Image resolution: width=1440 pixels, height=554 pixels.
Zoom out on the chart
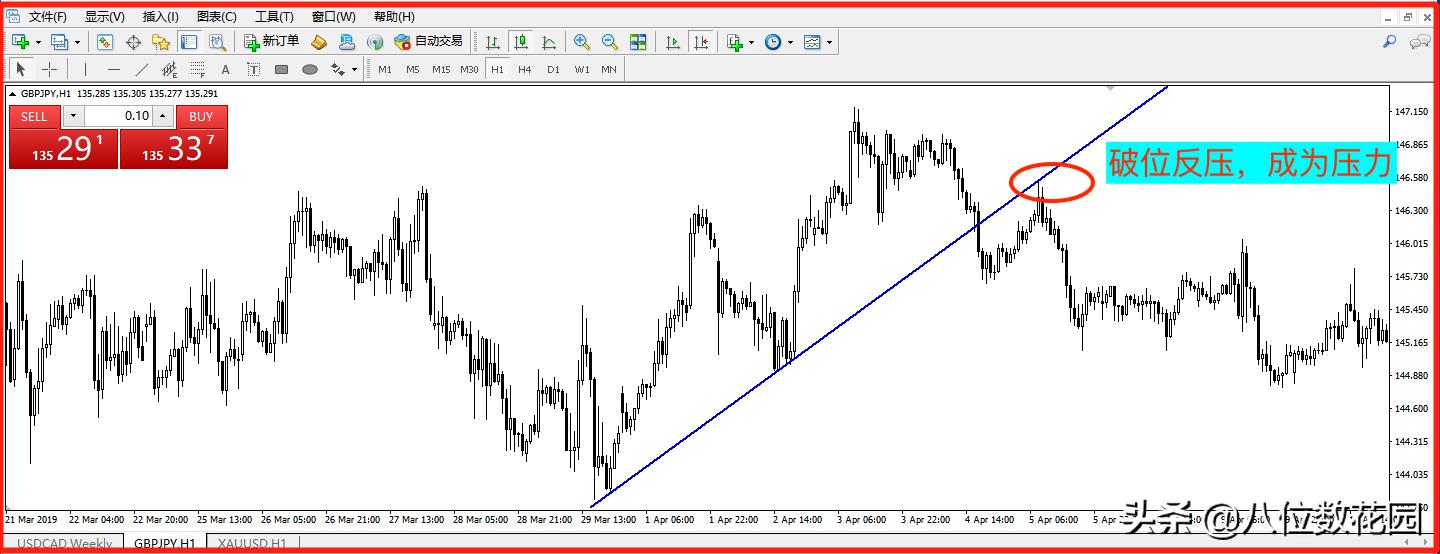pyautogui.click(x=609, y=42)
